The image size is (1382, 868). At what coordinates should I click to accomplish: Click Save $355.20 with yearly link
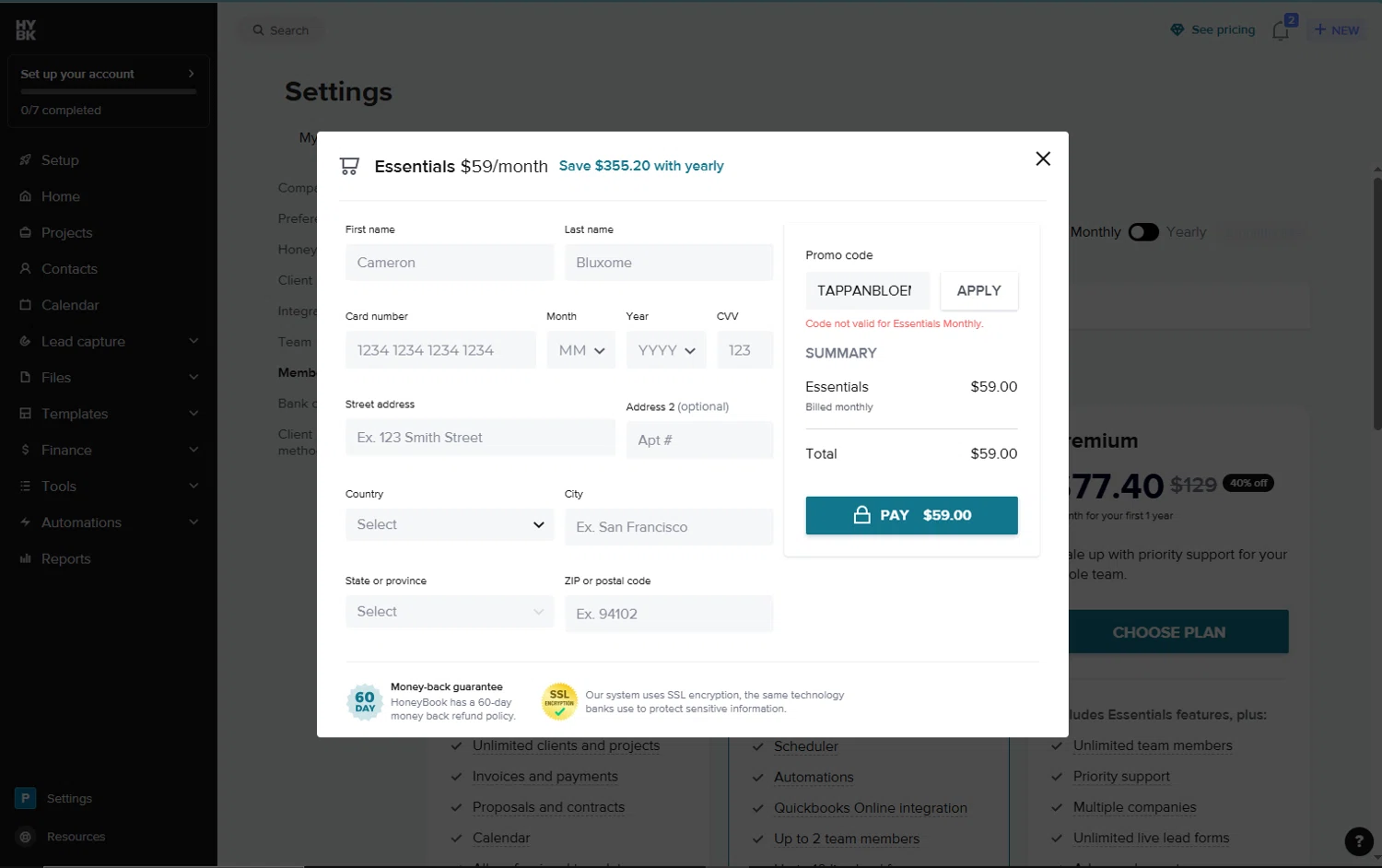pos(641,166)
